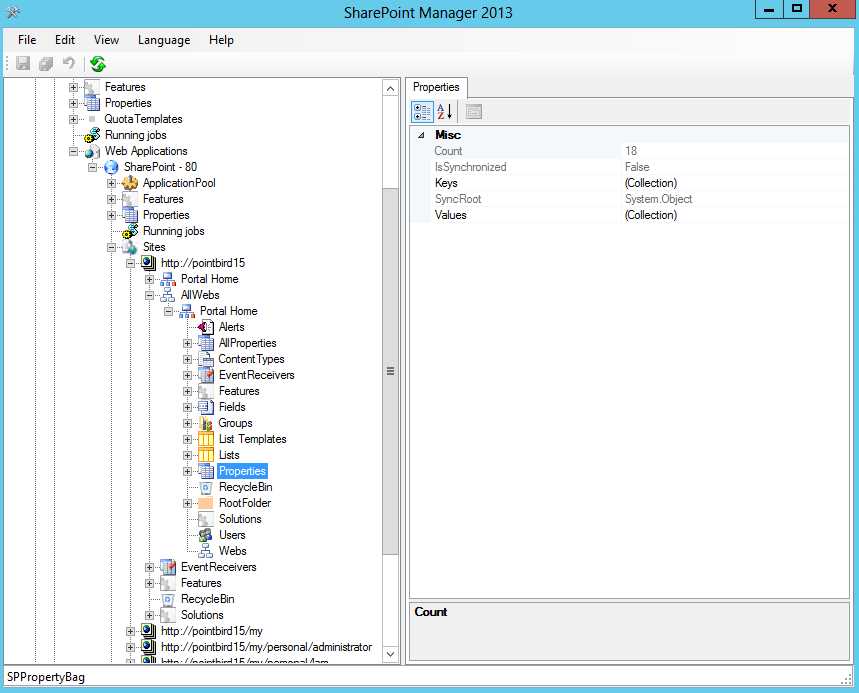Click the Groups icon in tree
Viewport: 859px width, 693px height.
206,423
